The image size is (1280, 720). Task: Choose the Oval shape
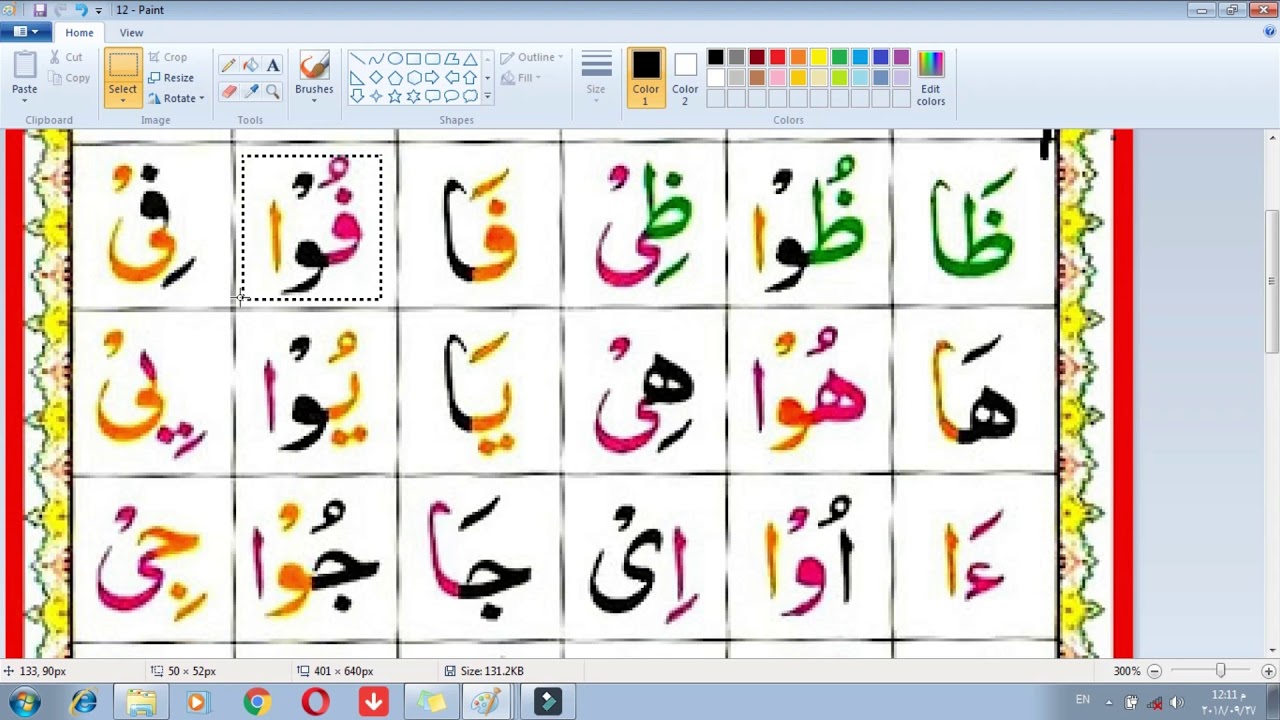click(395, 59)
